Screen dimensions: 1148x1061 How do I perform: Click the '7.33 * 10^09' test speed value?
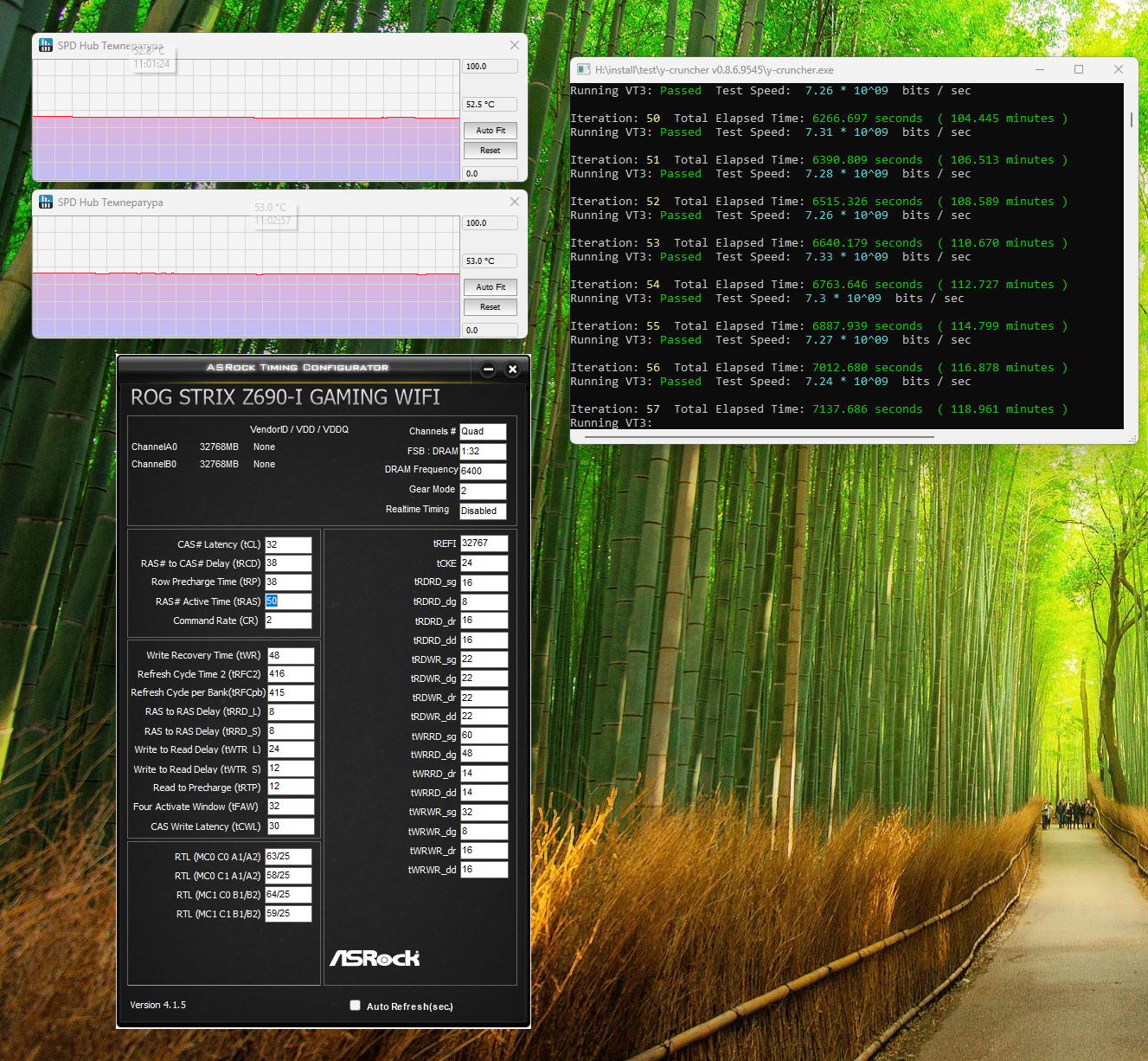click(846, 257)
